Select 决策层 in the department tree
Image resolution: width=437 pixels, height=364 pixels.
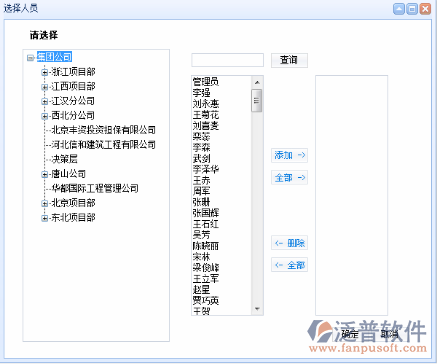64,159
